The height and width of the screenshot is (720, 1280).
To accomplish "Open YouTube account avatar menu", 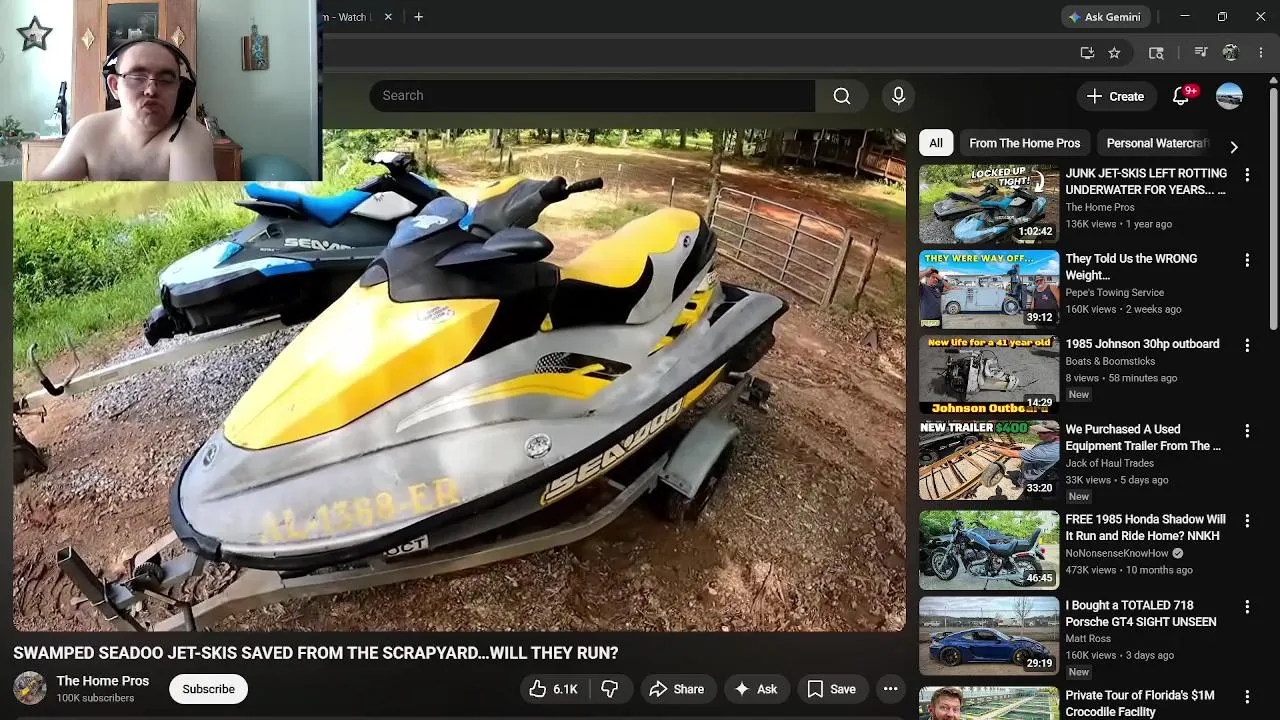I will 1229,96.
